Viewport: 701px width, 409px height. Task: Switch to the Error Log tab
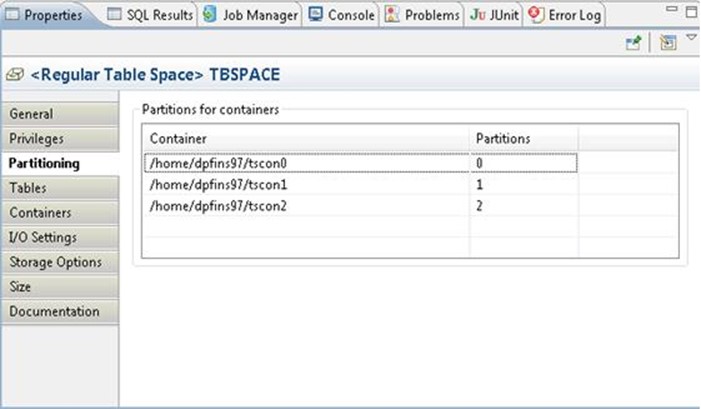click(564, 15)
